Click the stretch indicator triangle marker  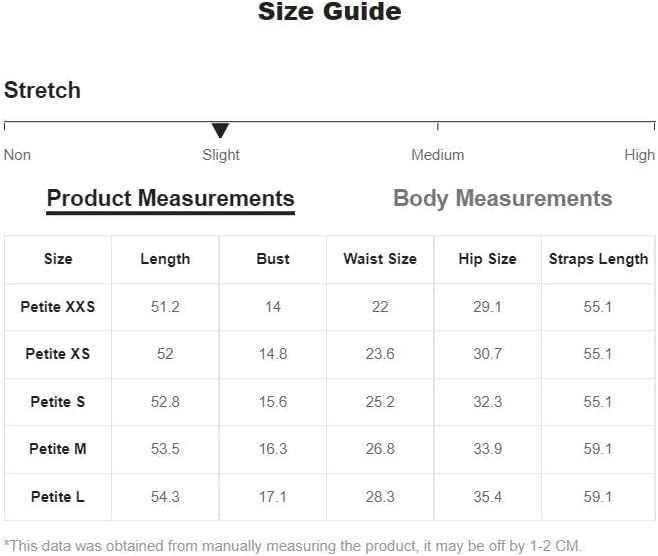pyautogui.click(x=220, y=131)
